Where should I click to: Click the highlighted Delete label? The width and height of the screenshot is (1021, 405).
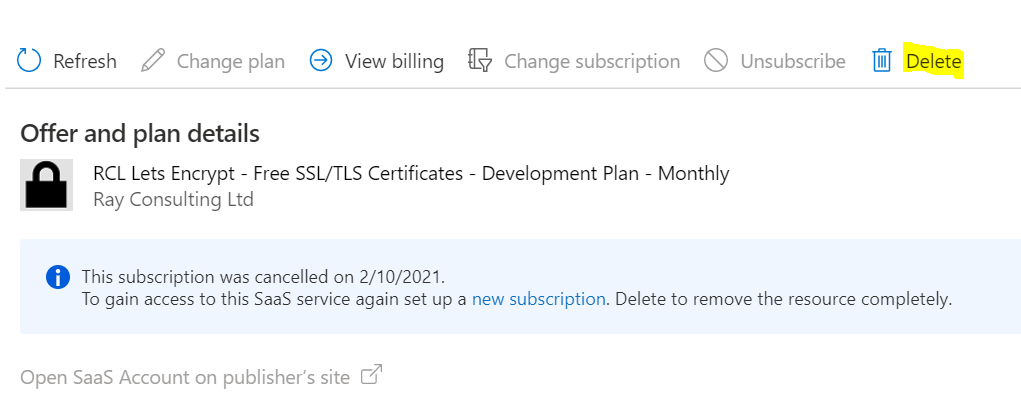(x=933, y=61)
